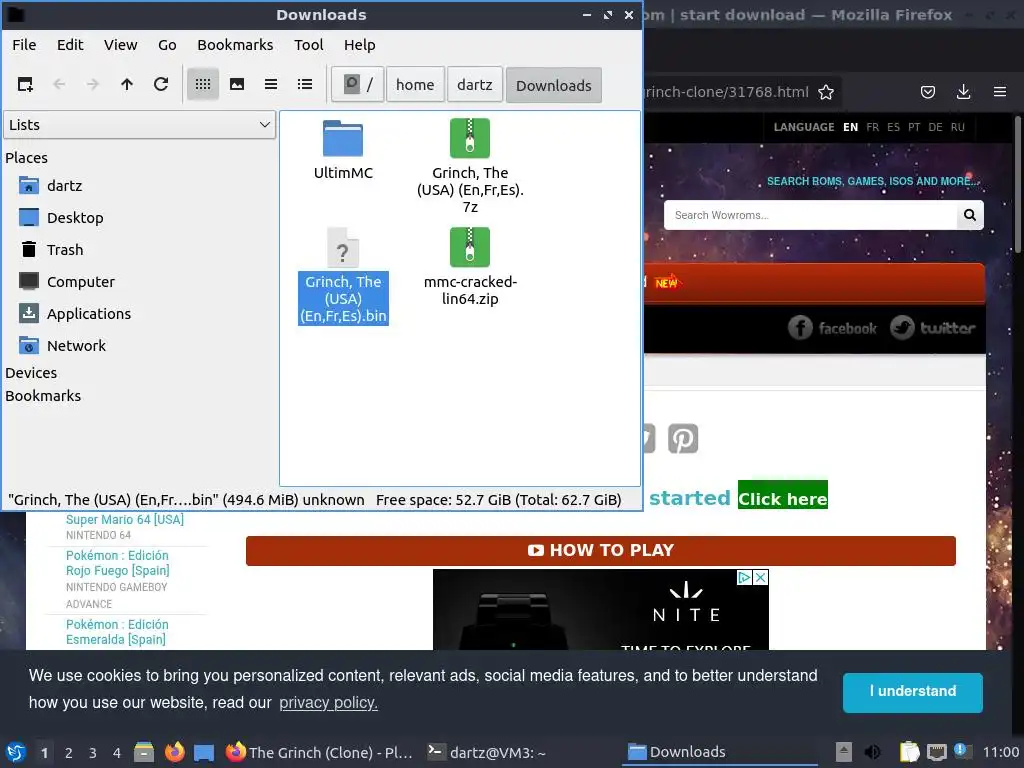Viewport: 1024px width, 768px height.
Task: Go to dartz path segment
Action: pyautogui.click(x=475, y=85)
